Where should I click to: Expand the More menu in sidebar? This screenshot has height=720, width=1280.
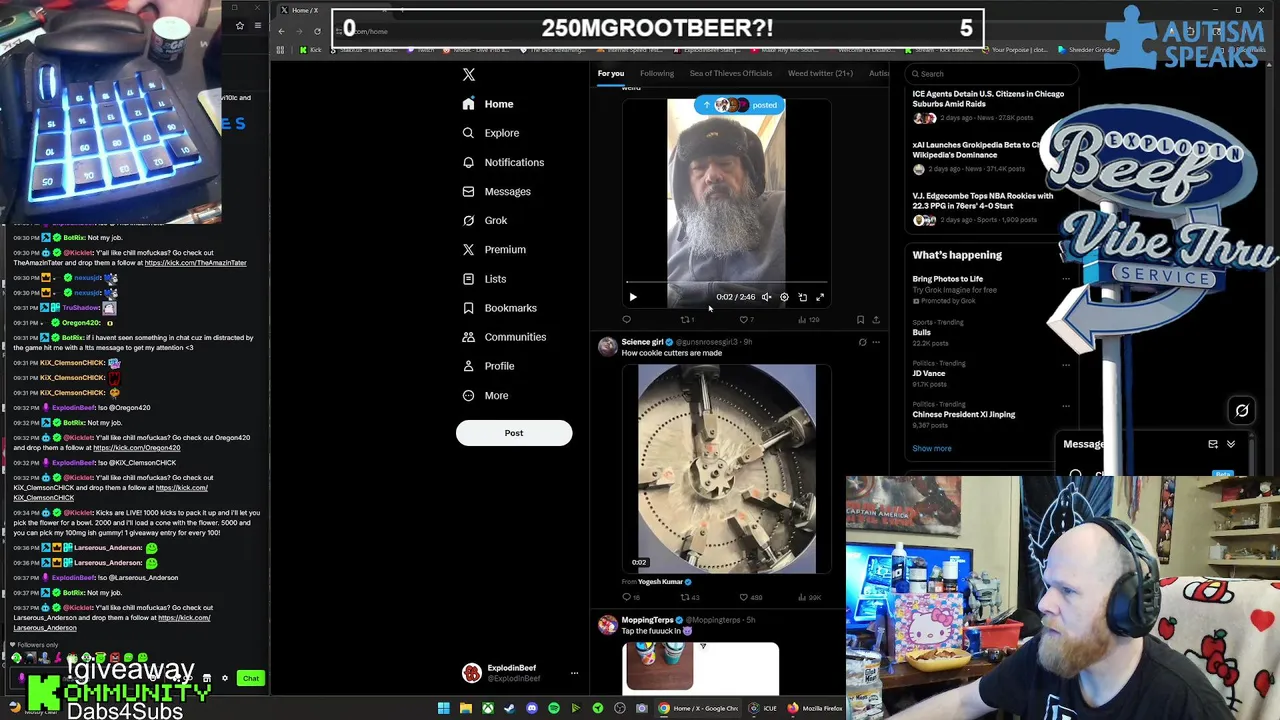(x=485, y=395)
